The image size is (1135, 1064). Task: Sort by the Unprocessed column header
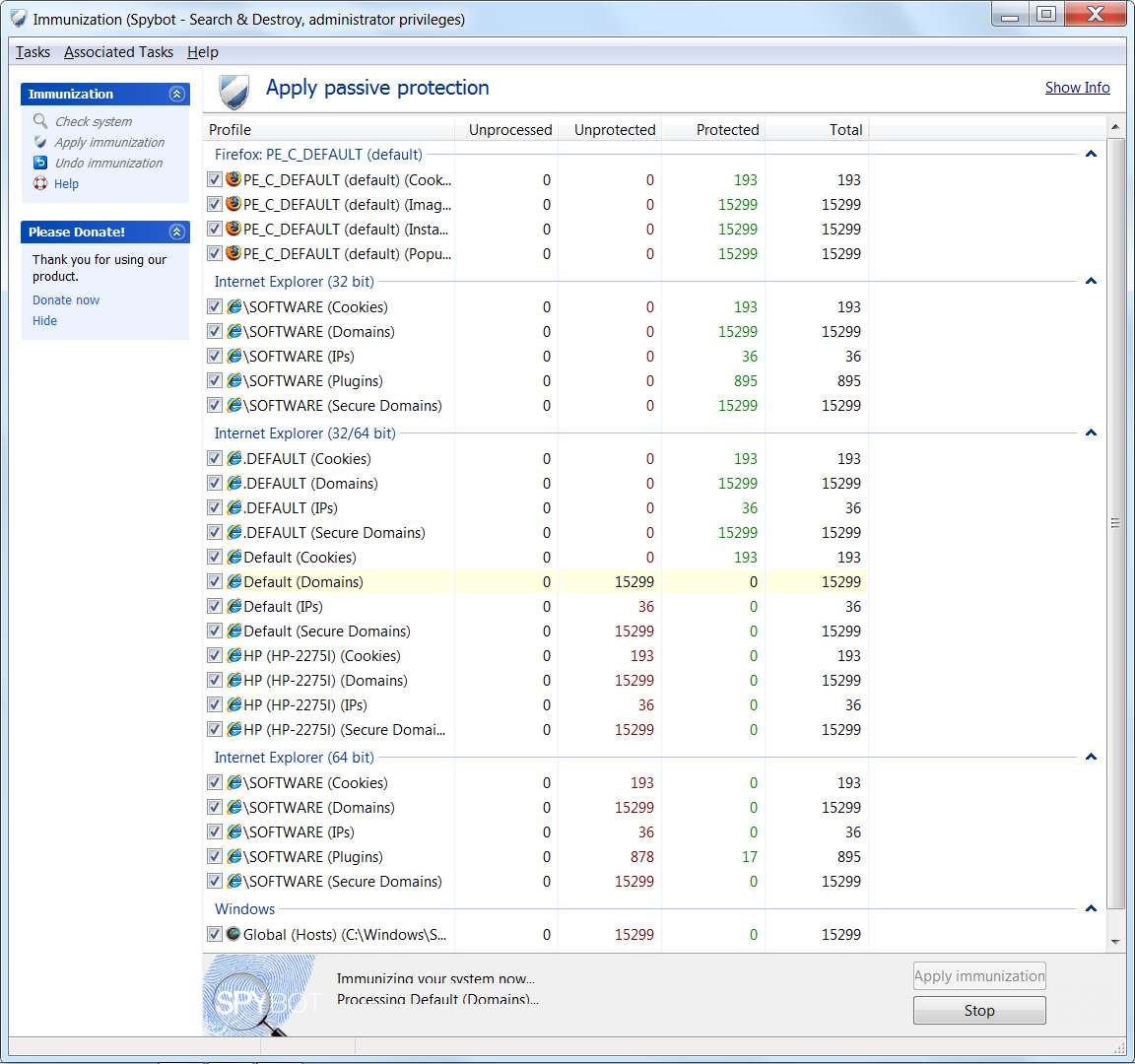tap(506, 130)
